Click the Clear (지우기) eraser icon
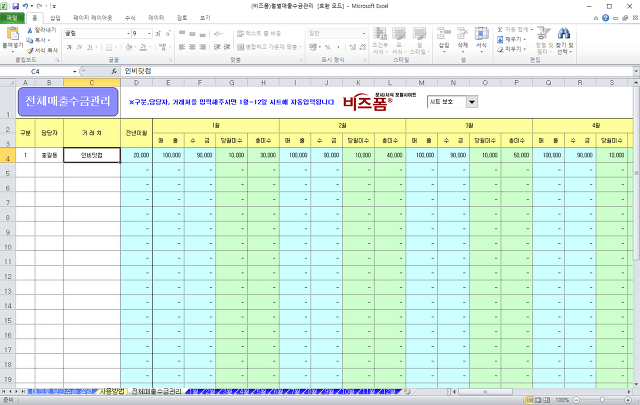The height and width of the screenshot is (405, 640). (500, 49)
